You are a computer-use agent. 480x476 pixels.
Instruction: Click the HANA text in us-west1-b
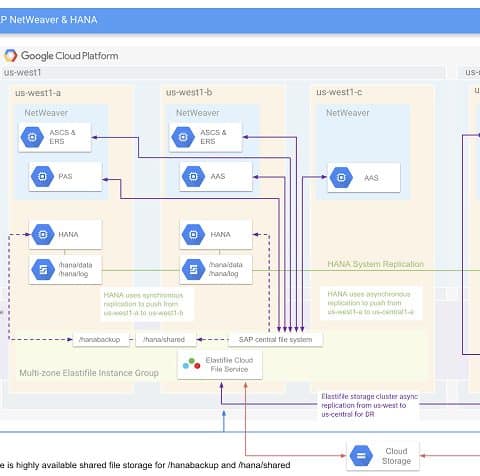point(220,235)
